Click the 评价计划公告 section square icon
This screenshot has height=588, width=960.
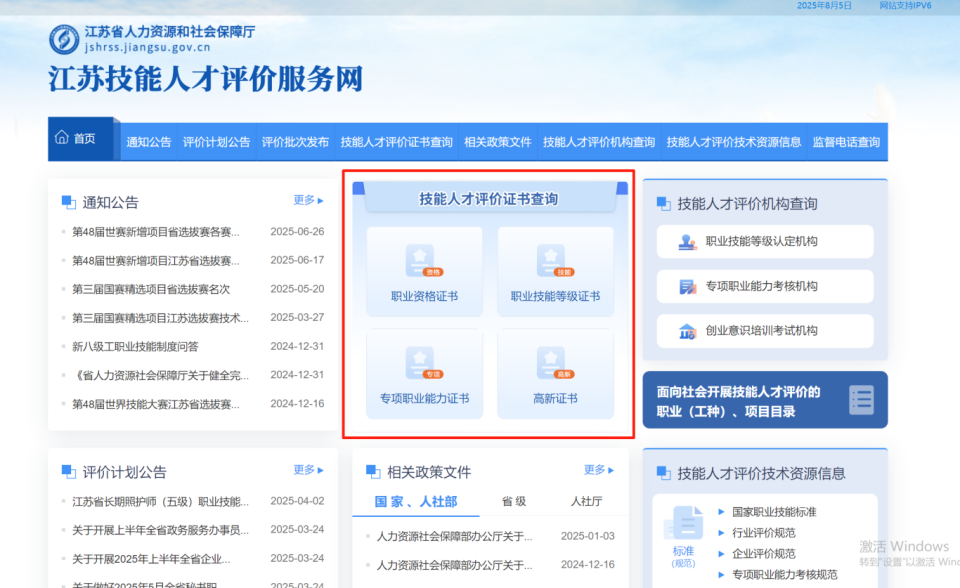coord(69,472)
